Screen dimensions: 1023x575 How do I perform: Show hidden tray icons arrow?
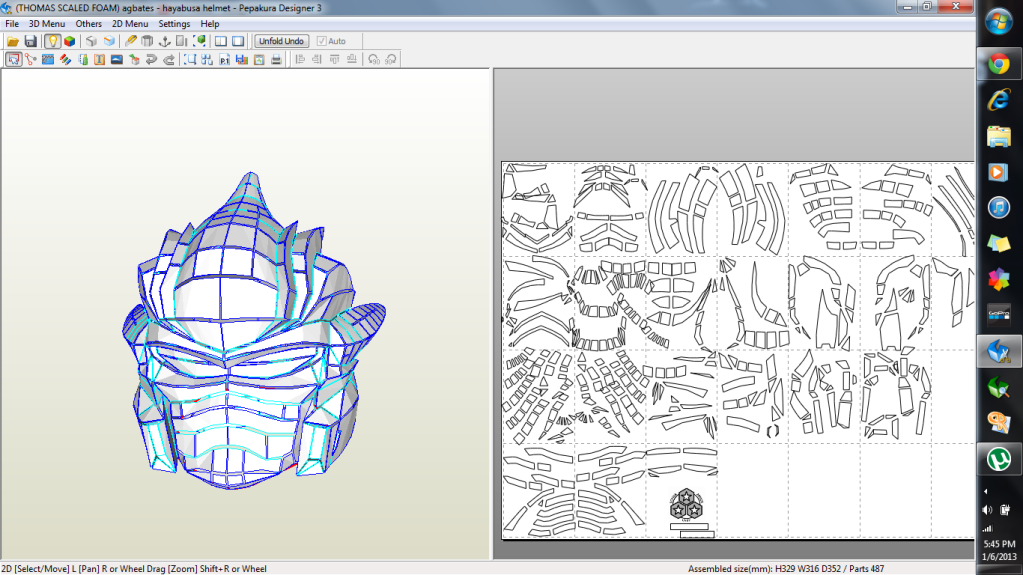[985, 491]
